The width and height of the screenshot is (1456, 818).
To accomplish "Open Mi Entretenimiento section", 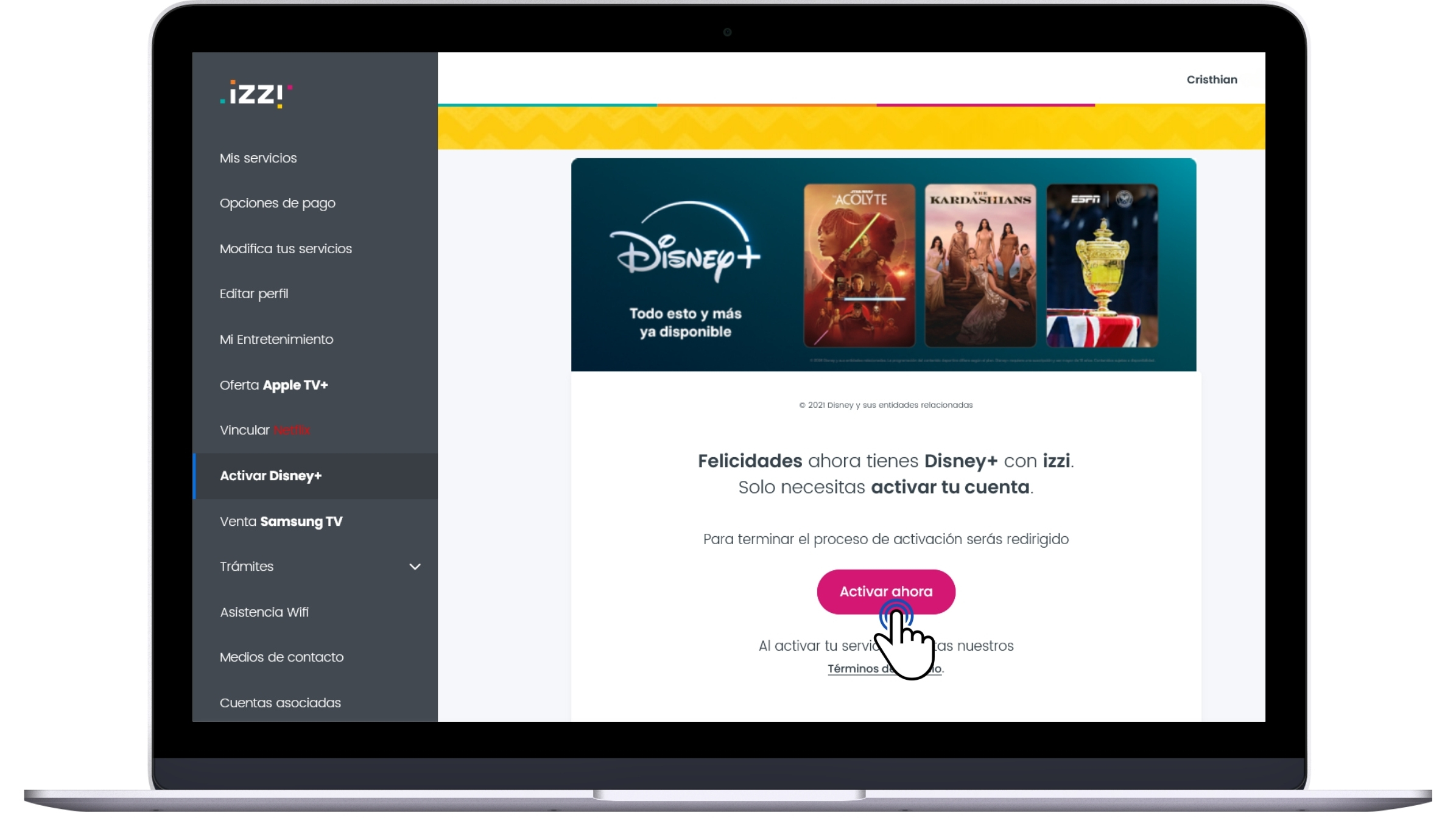I will 276,340.
